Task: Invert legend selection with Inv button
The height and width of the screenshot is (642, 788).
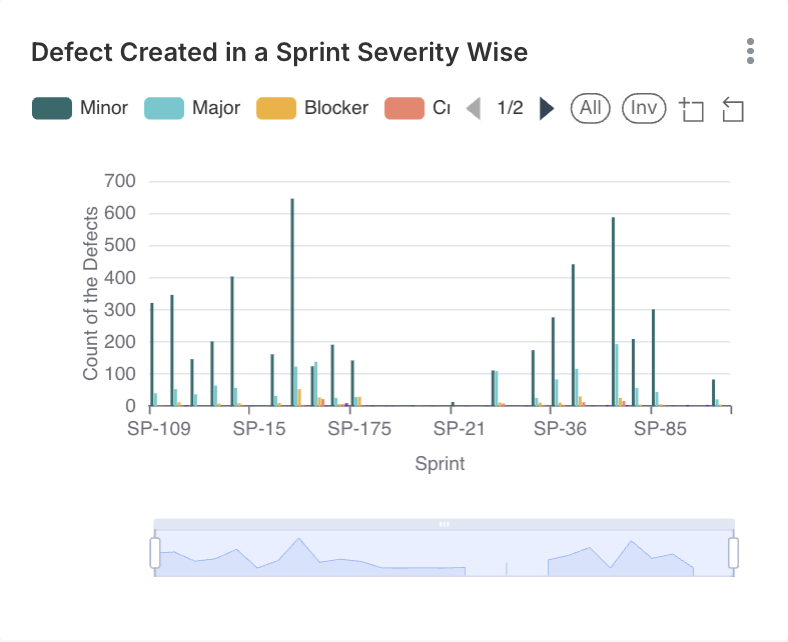Action: (644, 108)
